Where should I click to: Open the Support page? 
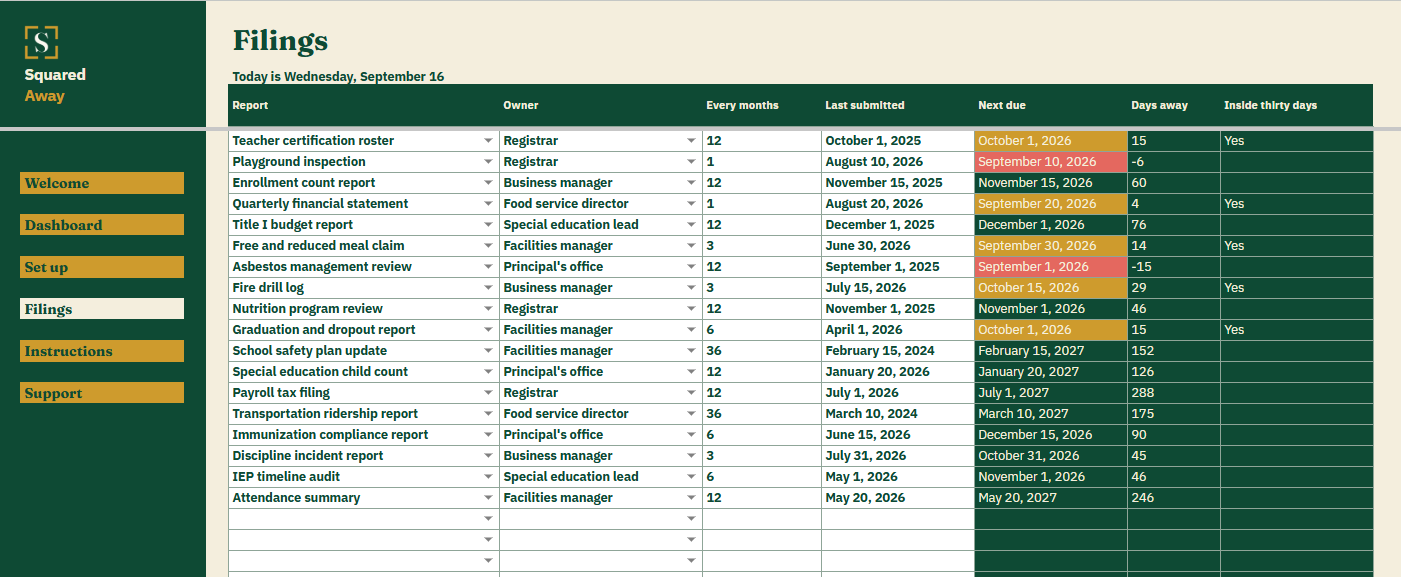click(102, 393)
